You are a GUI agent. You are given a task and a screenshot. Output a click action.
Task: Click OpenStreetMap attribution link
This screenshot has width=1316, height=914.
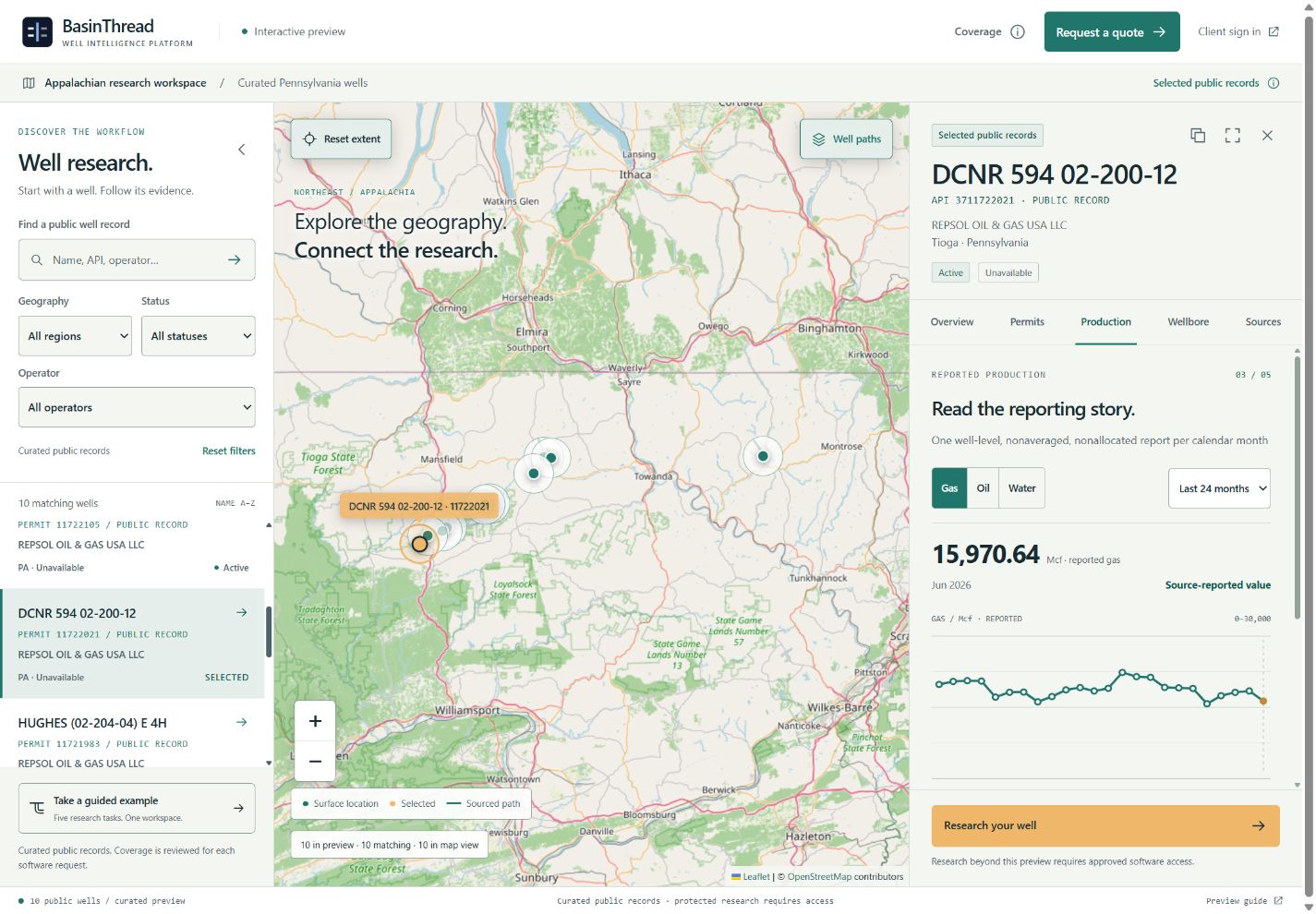pos(819,877)
